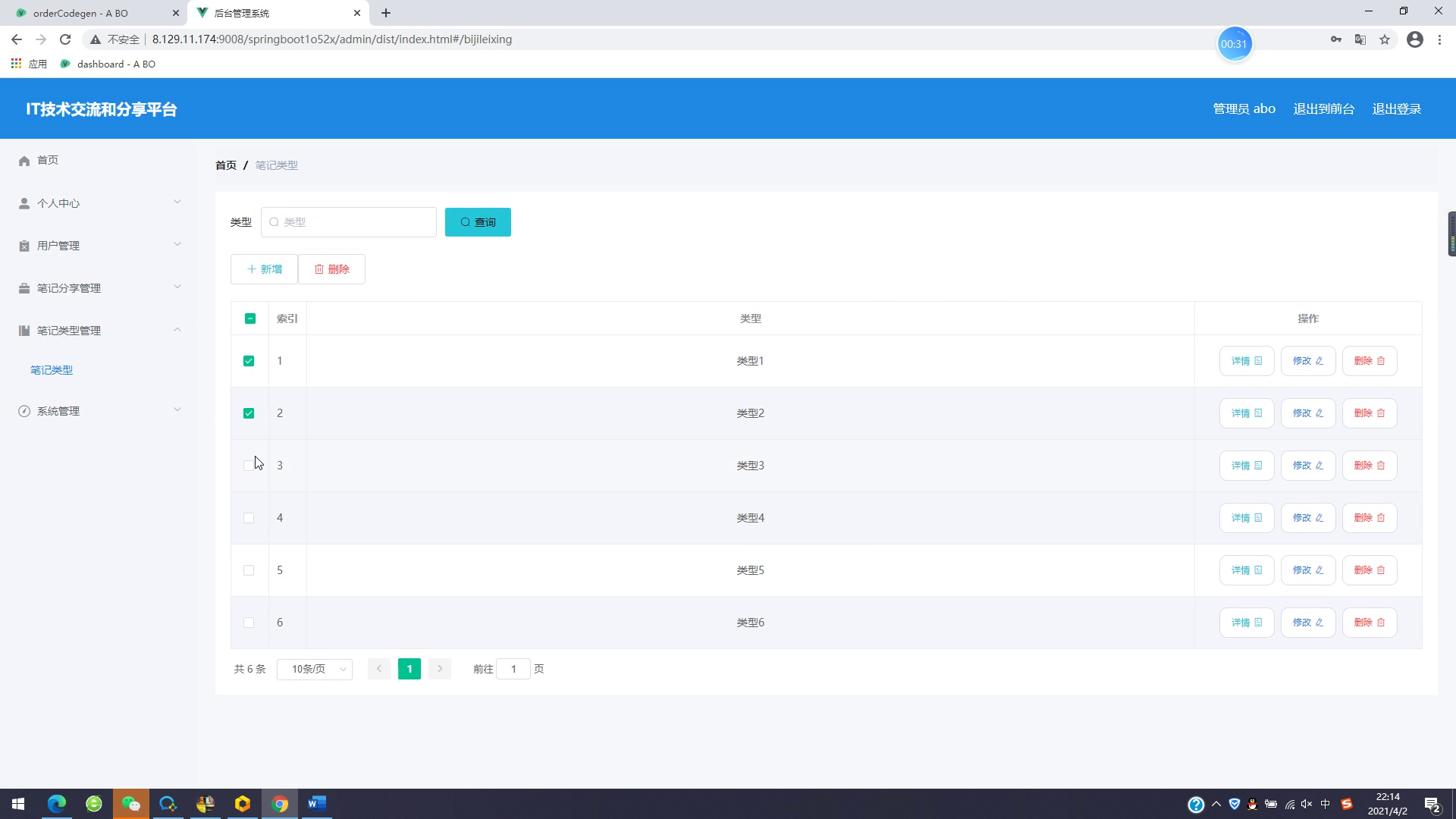Click 查询 search button
This screenshot has height=819, width=1456.
tap(478, 222)
